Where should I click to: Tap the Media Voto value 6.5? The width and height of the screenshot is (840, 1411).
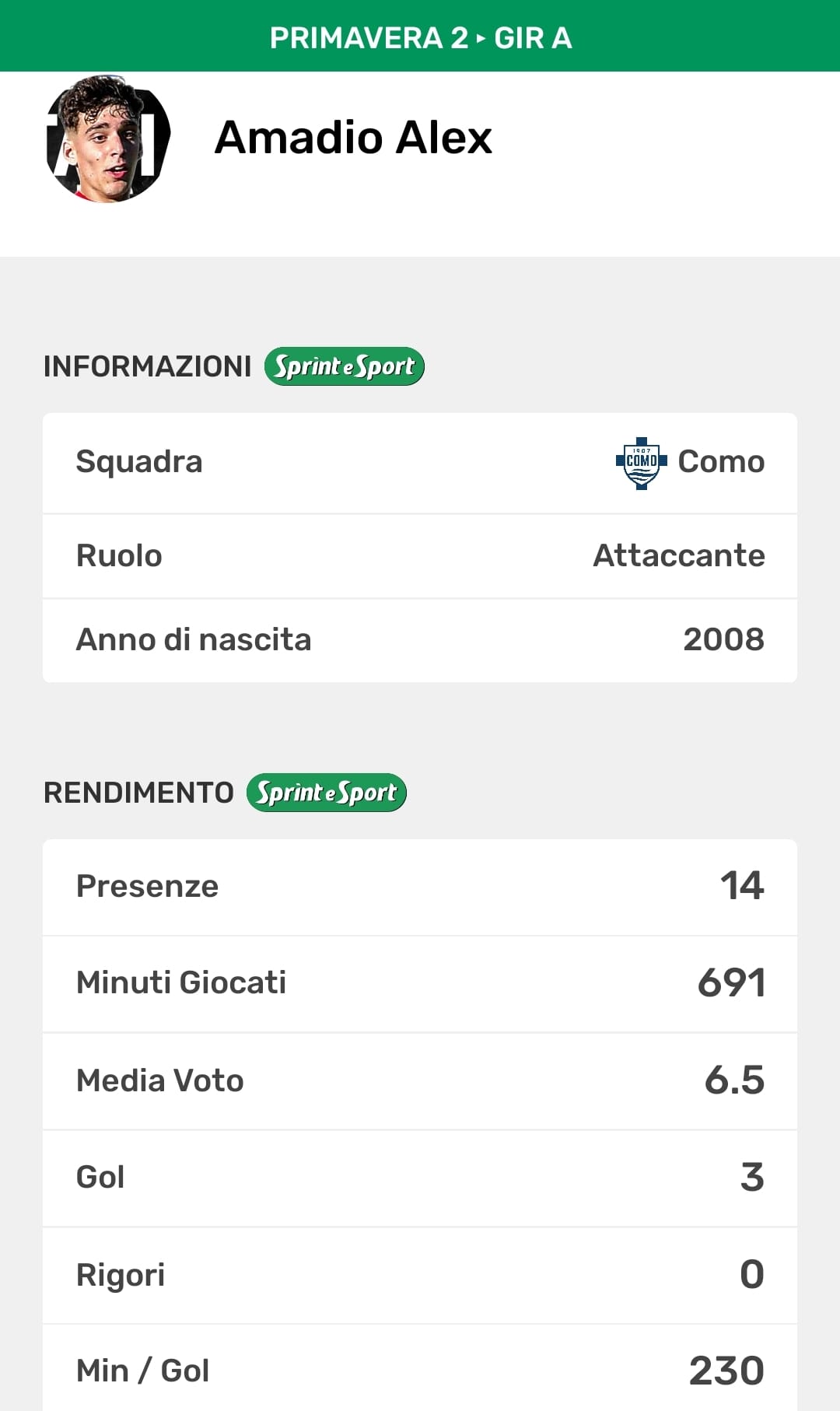[733, 1080]
